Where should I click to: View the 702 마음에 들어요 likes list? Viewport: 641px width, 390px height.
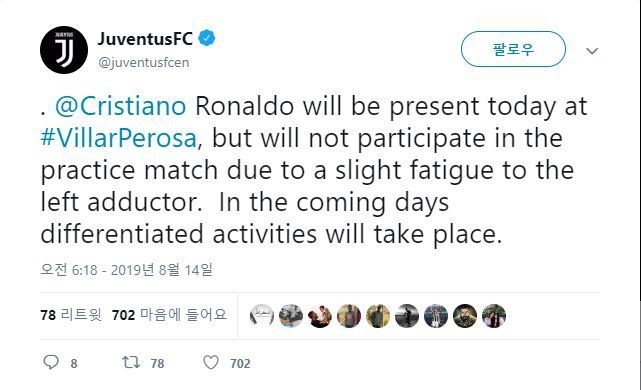169,315
